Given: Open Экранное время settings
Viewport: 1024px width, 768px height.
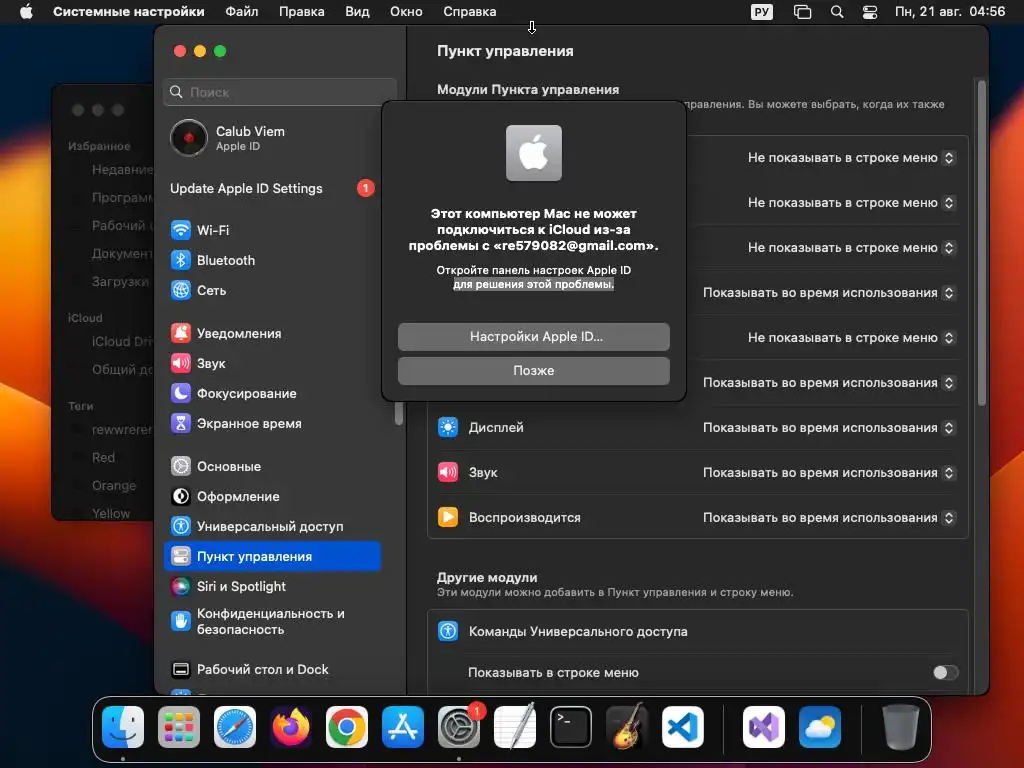Looking at the screenshot, I should (x=272, y=423).
